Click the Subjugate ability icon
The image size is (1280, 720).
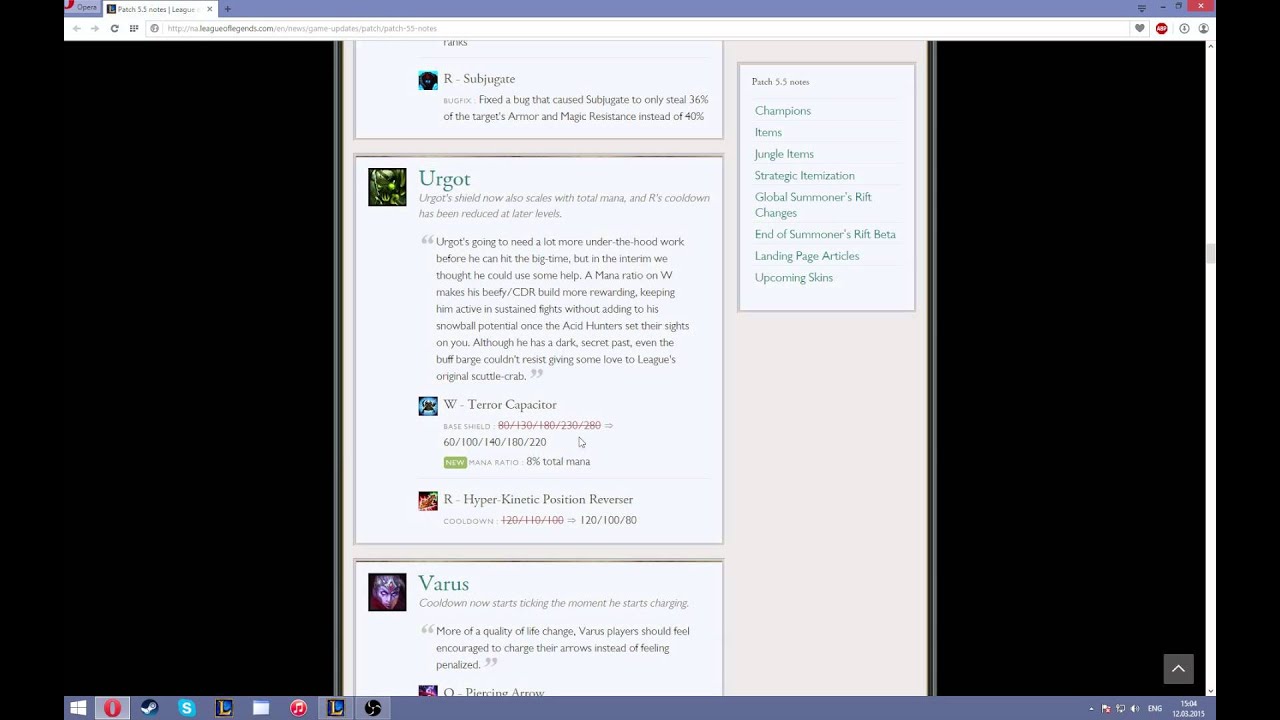click(x=428, y=80)
